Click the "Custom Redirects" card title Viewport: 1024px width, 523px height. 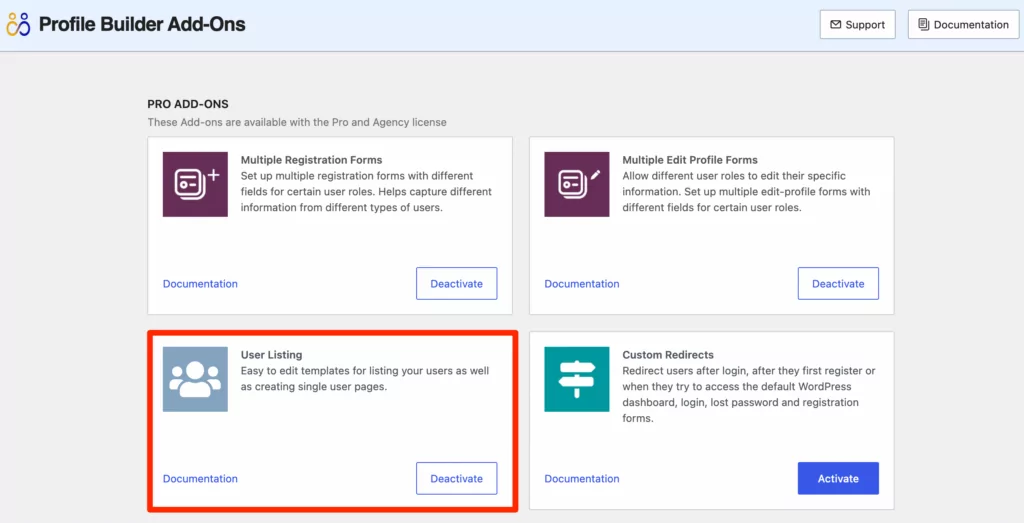click(667, 355)
